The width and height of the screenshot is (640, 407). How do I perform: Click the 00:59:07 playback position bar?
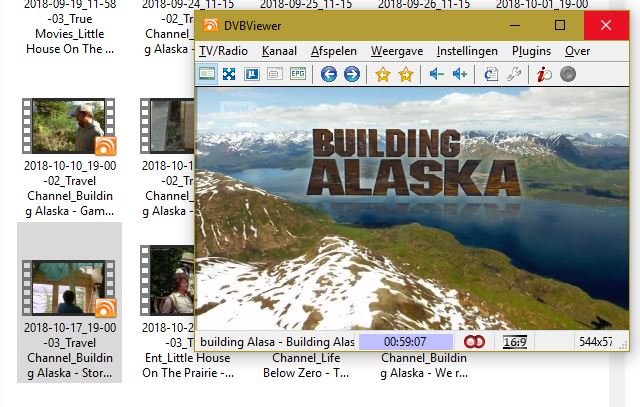point(405,342)
